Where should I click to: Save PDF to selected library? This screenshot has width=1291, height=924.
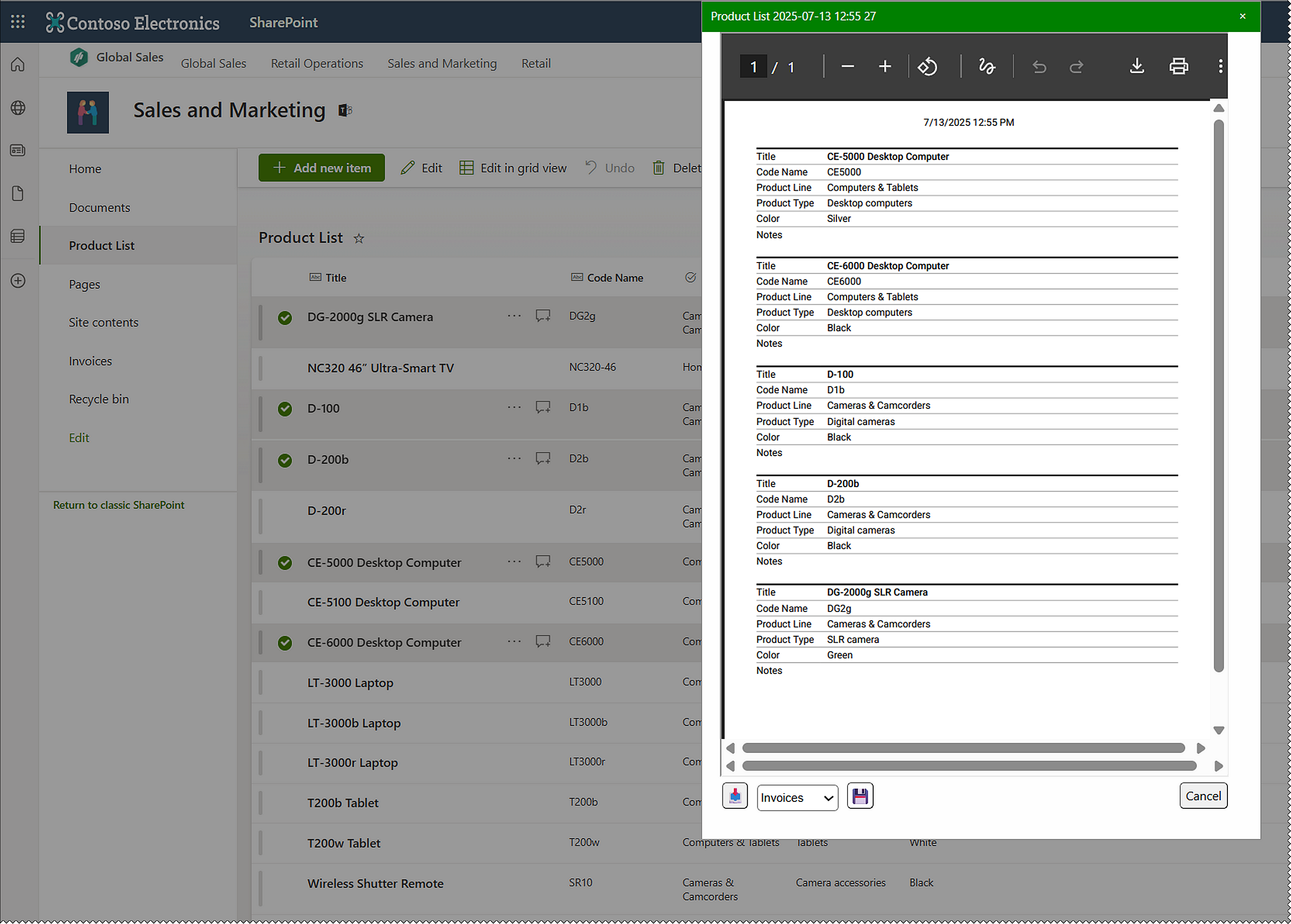(x=859, y=796)
